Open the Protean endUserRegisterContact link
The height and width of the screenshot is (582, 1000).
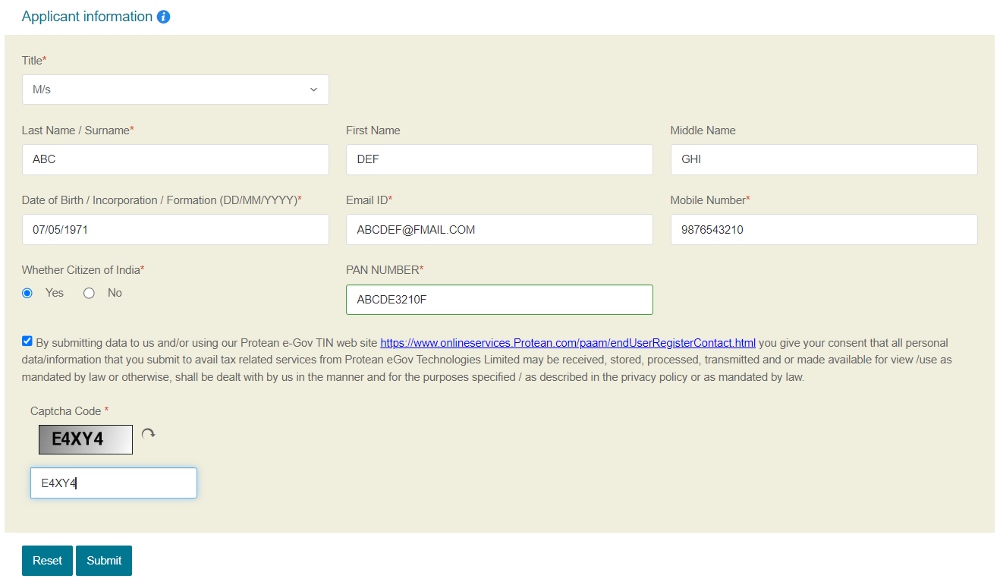[568, 343]
